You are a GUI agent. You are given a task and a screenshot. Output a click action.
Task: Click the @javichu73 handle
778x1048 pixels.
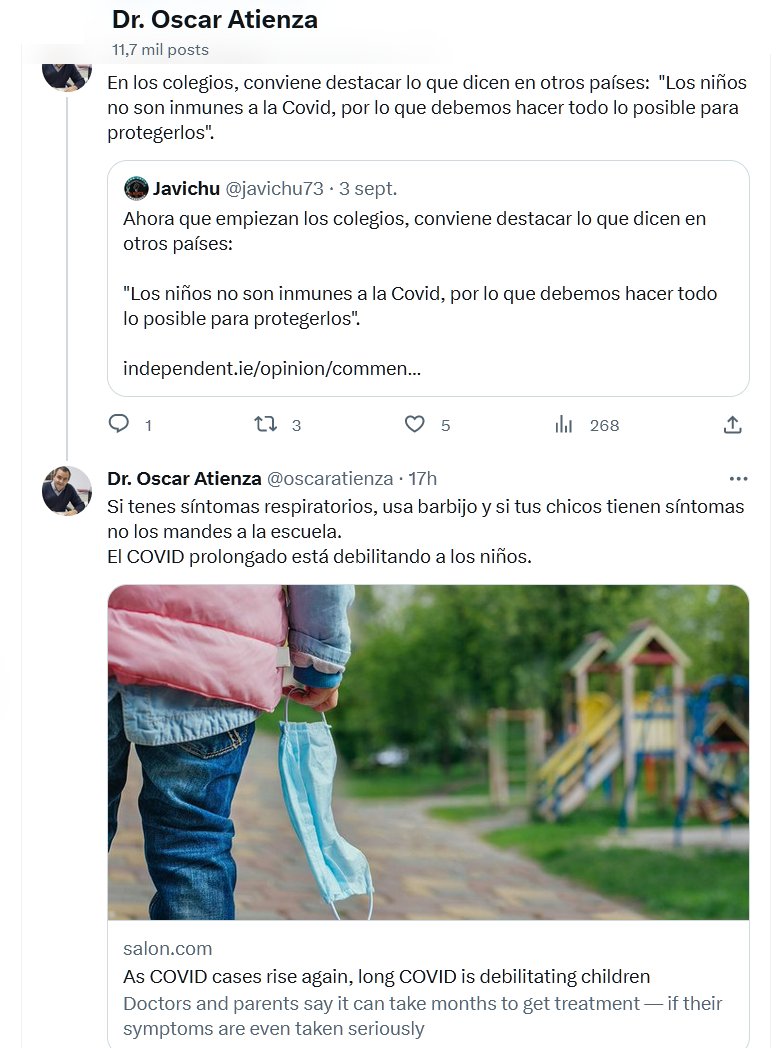tap(273, 188)
